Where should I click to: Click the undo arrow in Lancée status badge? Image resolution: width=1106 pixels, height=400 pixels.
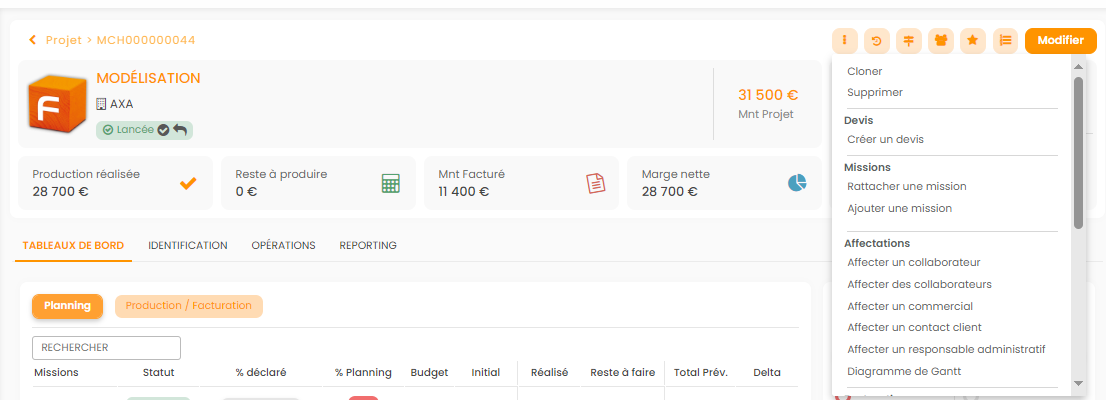[x=180, y=130]
